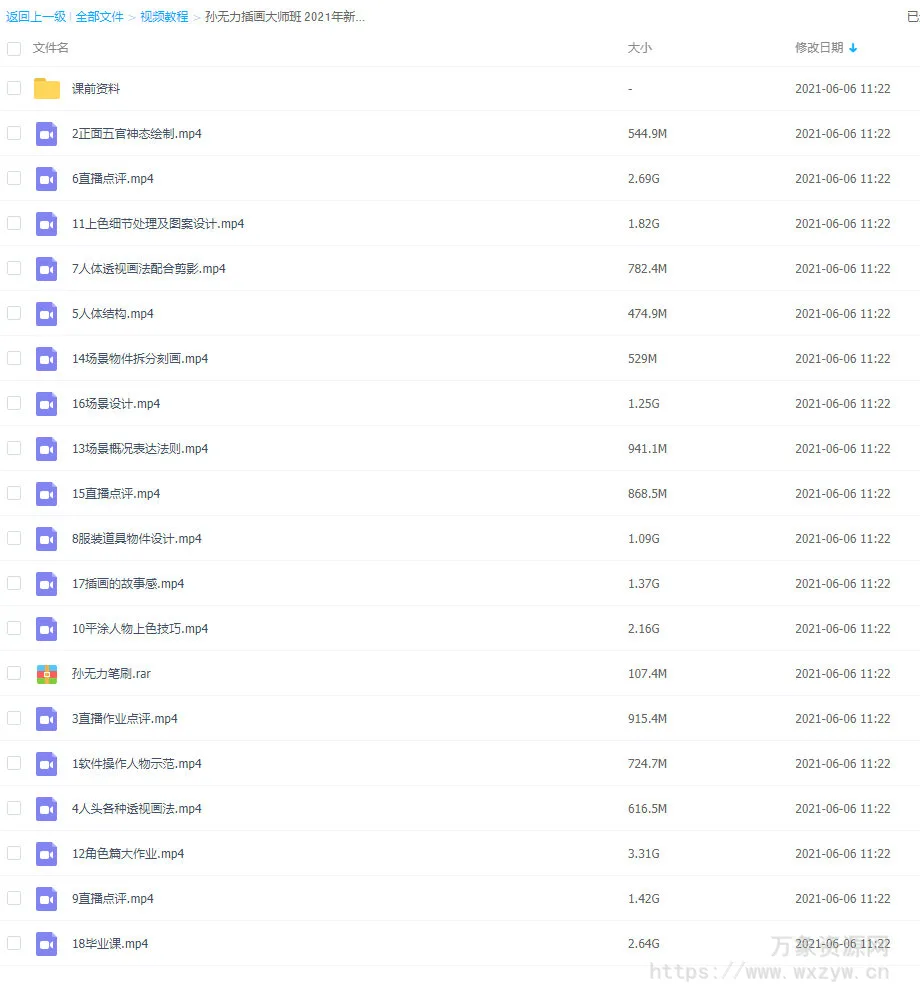The image size is (920, 1006).
Task: Go to 全部文件 in breadcrumb
Action: coord(100,17)
